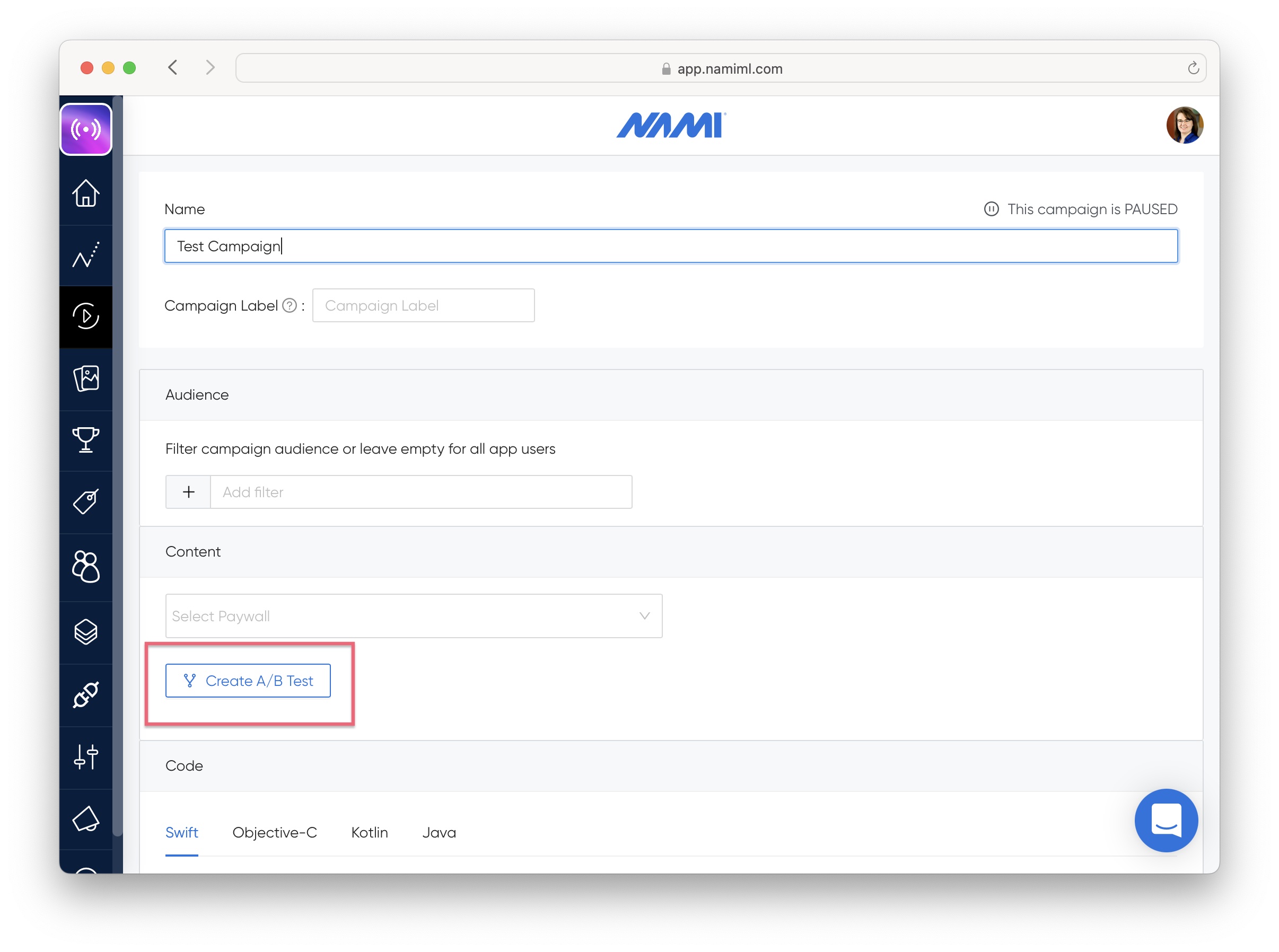Viewport: 1279px width, 952px height.
Task: Click the stacked layers icon in sidebar
Action: [x=86, y=632]
